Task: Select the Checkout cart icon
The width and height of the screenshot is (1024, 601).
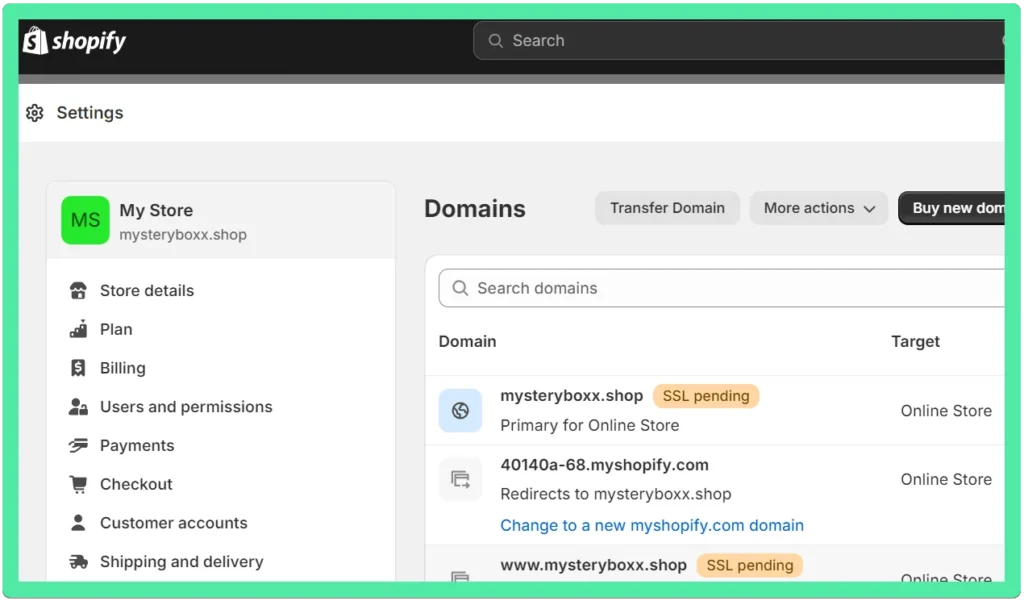Action: point(78,484)
